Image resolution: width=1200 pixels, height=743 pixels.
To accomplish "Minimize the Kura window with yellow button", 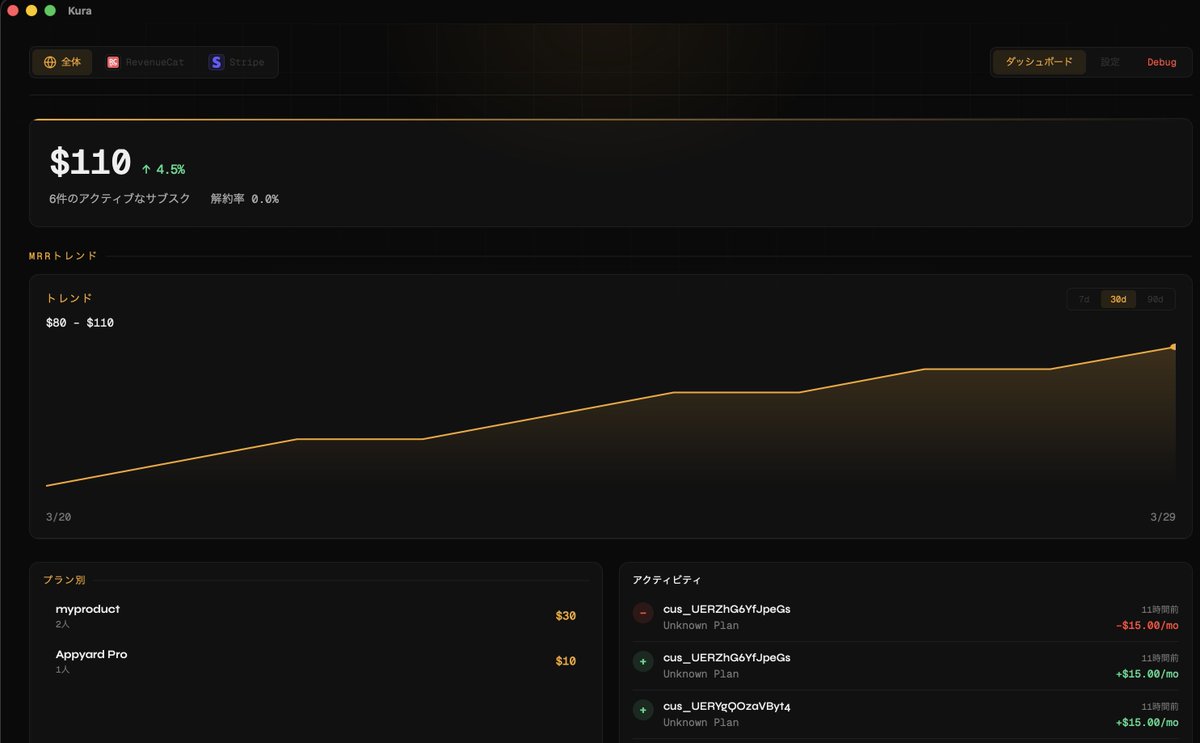I will 31,11.
